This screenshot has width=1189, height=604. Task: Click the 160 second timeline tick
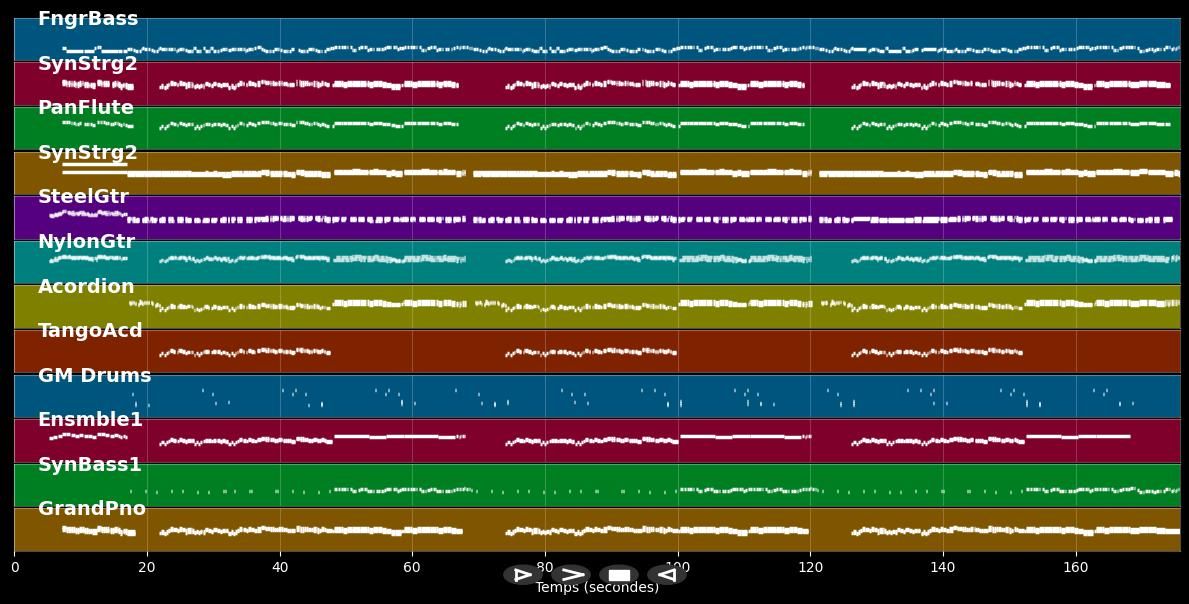[x=1075, y=568]
